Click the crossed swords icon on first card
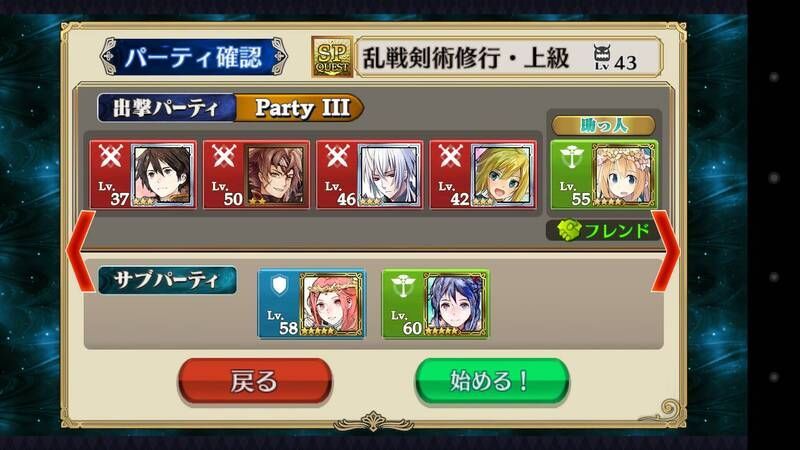 [110, 156]
